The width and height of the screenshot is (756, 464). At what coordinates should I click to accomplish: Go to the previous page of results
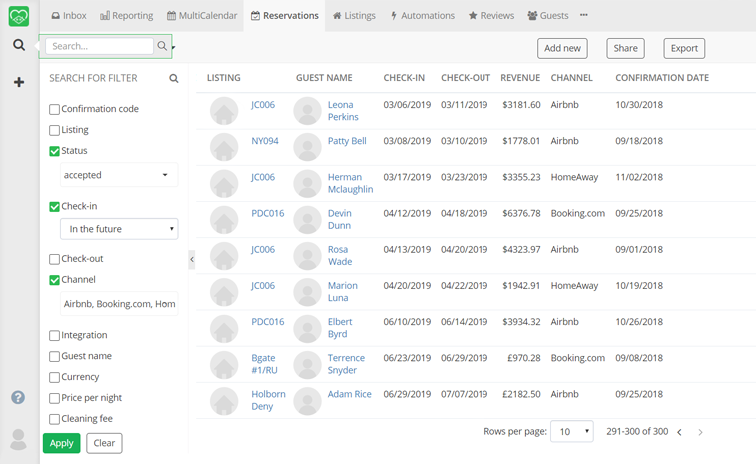click(x=679, y=432)
